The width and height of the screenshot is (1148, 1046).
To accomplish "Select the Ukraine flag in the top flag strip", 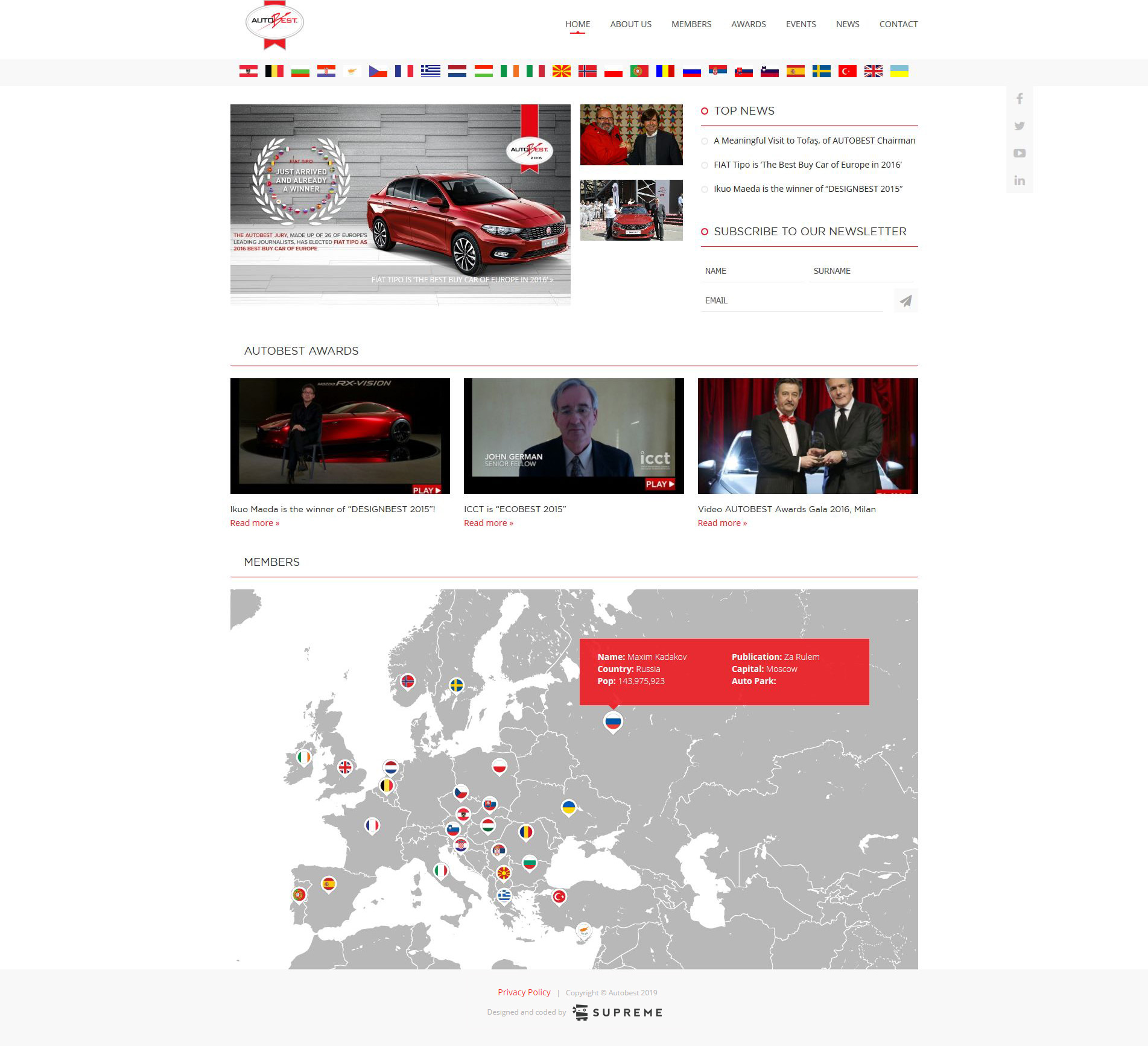I will (899, 72).
